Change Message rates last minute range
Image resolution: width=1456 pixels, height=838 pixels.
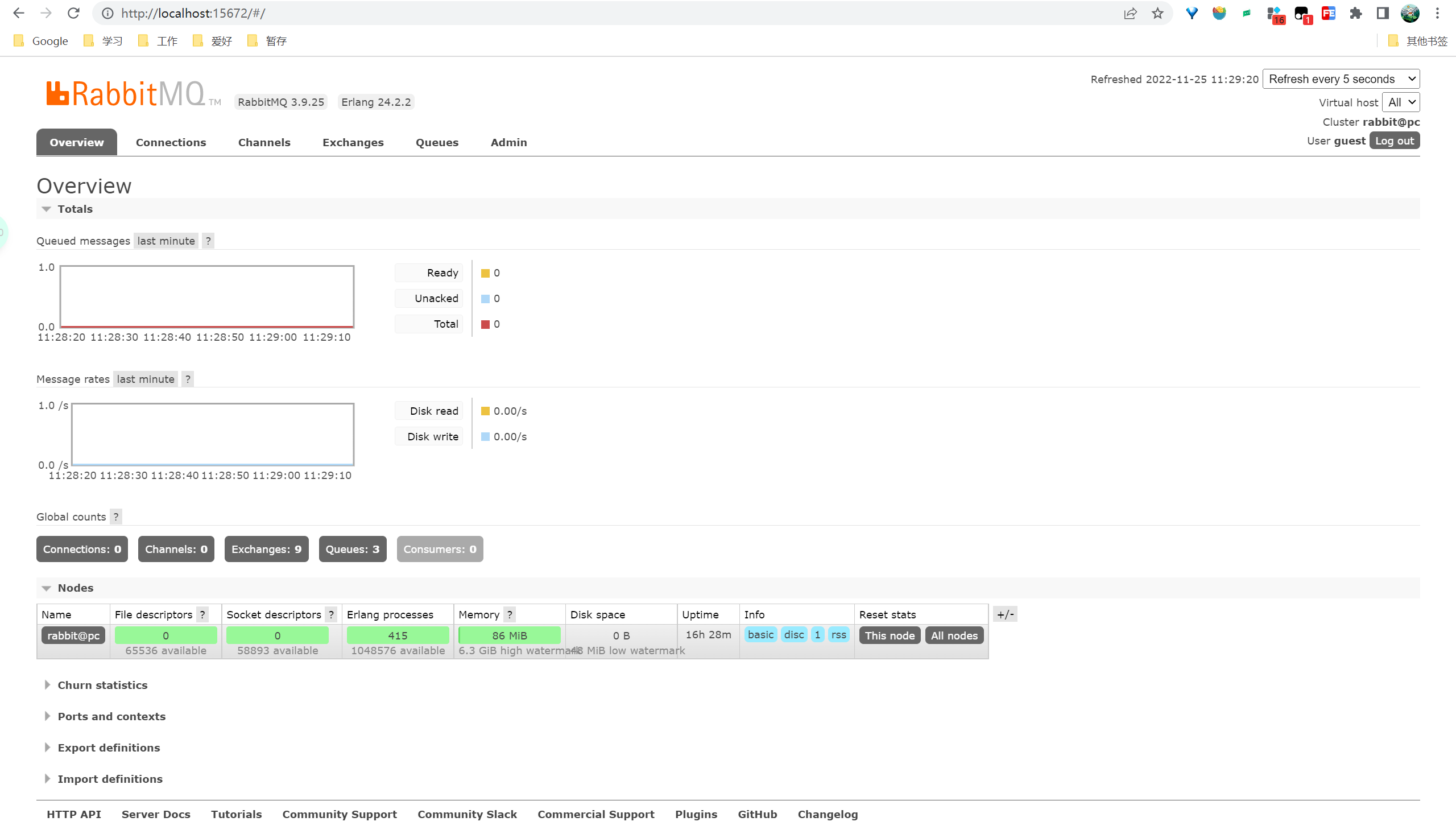[146, 379]
